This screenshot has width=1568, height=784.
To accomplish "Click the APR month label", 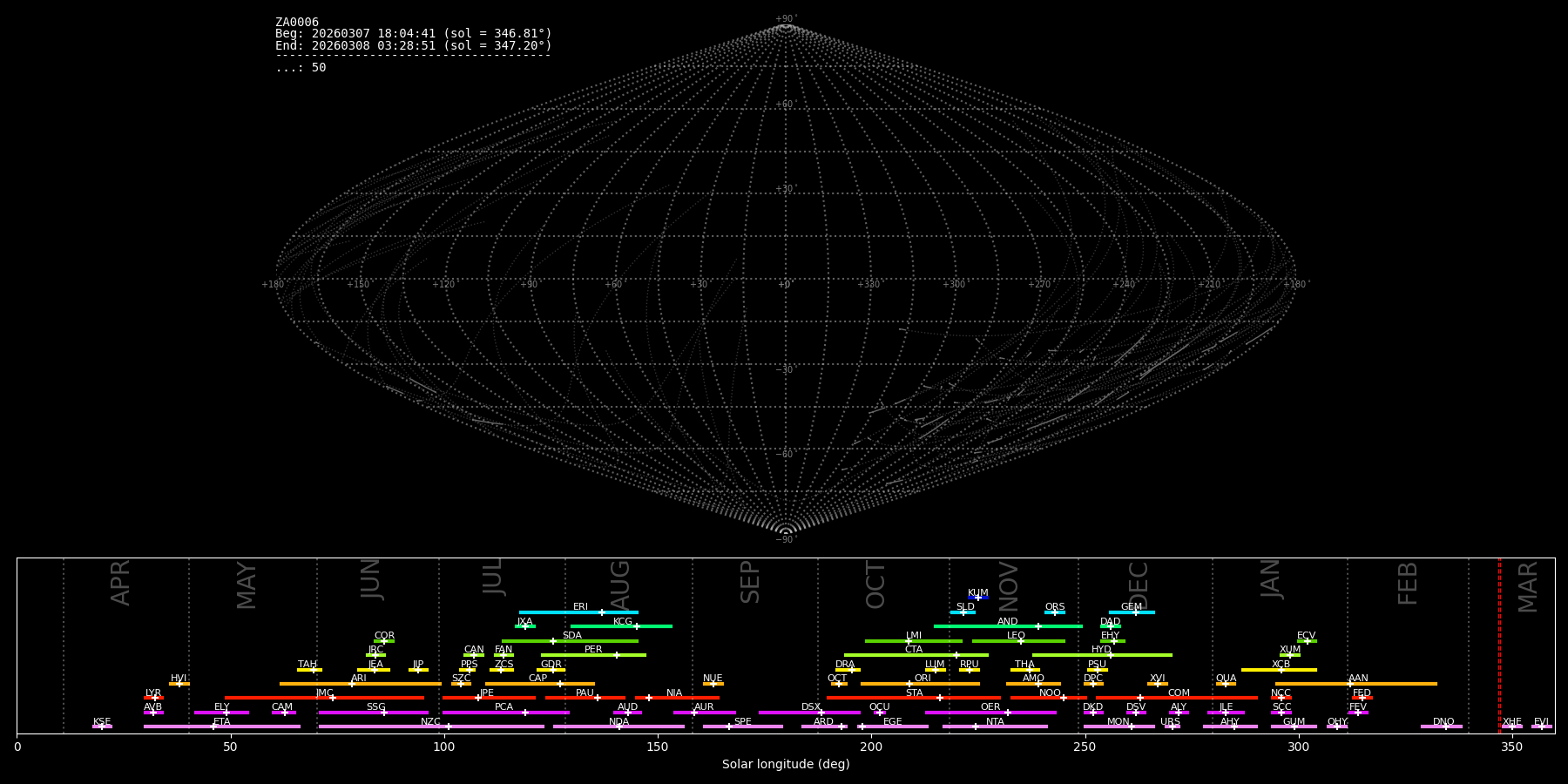I will pyautogui.click(x=121, y=583).
